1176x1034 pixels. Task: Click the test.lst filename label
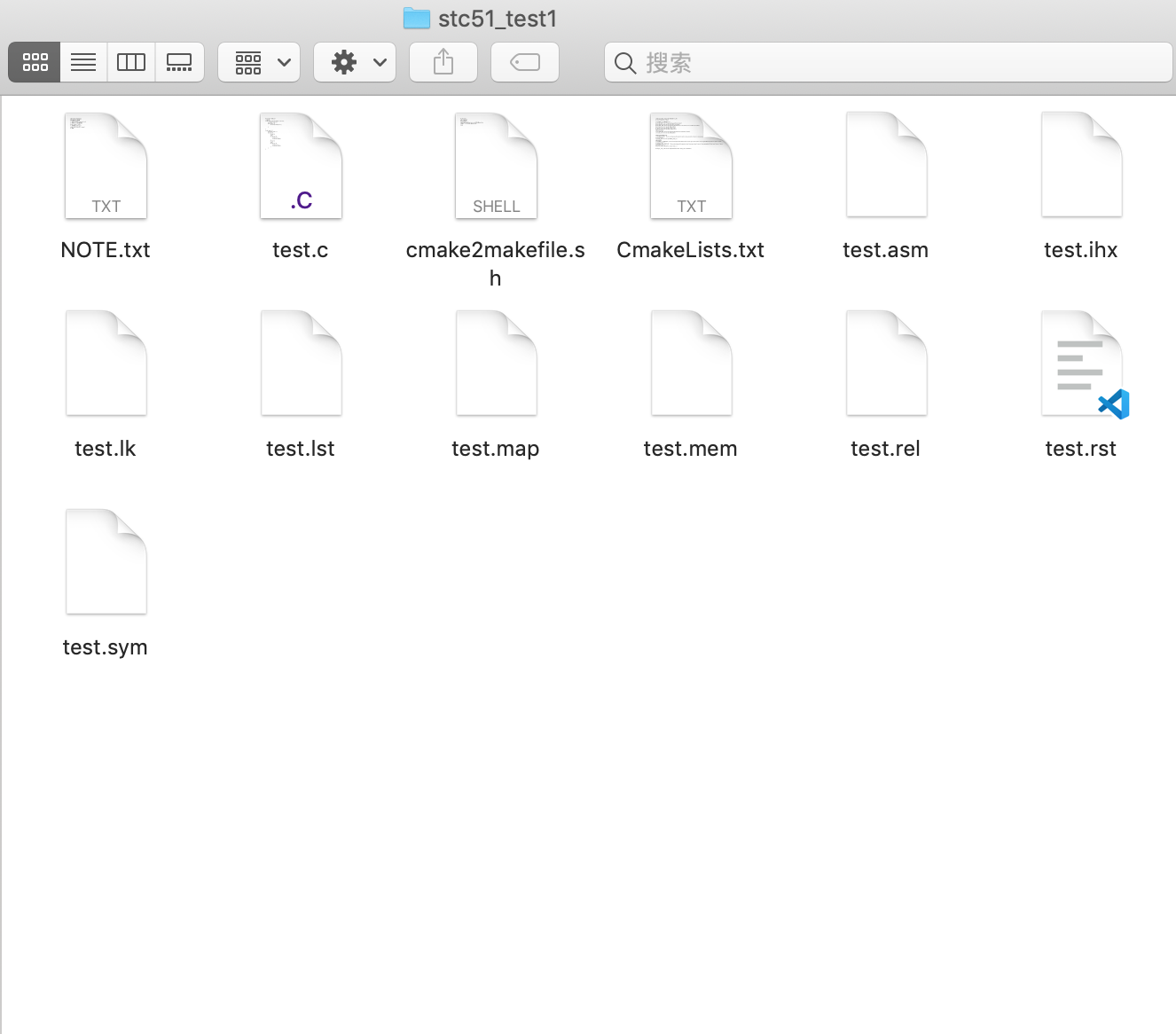[x=301, y=449]
